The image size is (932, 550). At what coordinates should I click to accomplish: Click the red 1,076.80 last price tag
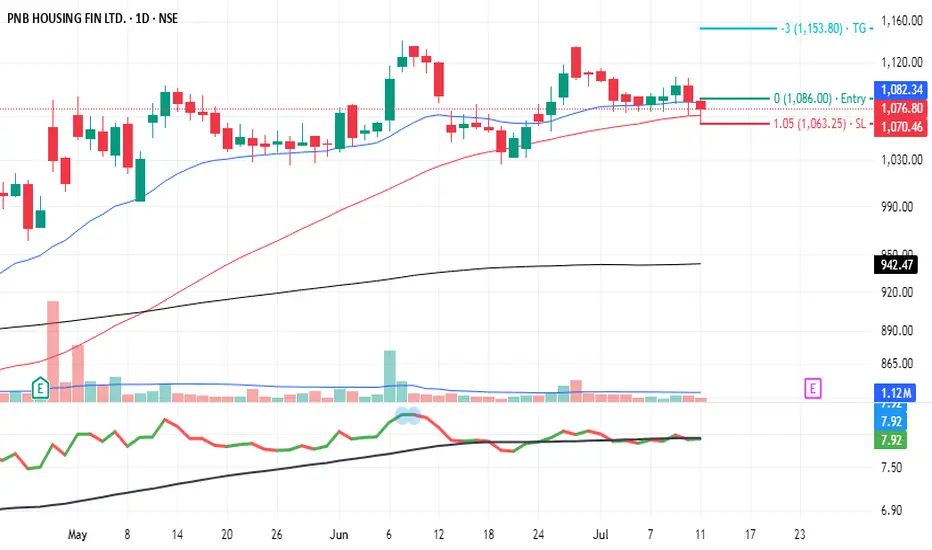pyautogui.click(x=900, y=108)
